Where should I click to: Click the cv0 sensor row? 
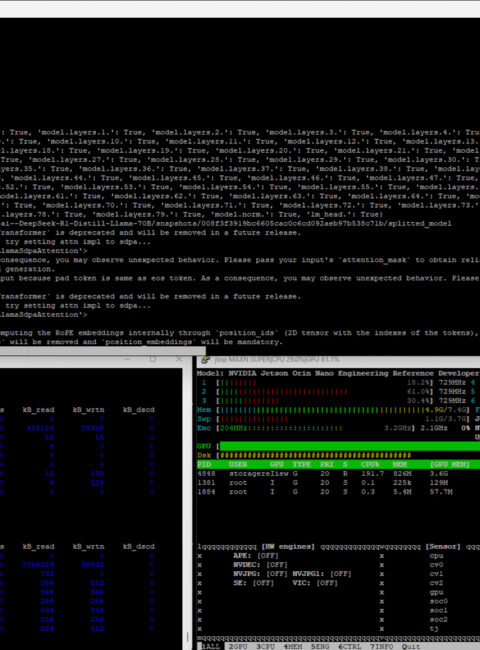point(436,565)
